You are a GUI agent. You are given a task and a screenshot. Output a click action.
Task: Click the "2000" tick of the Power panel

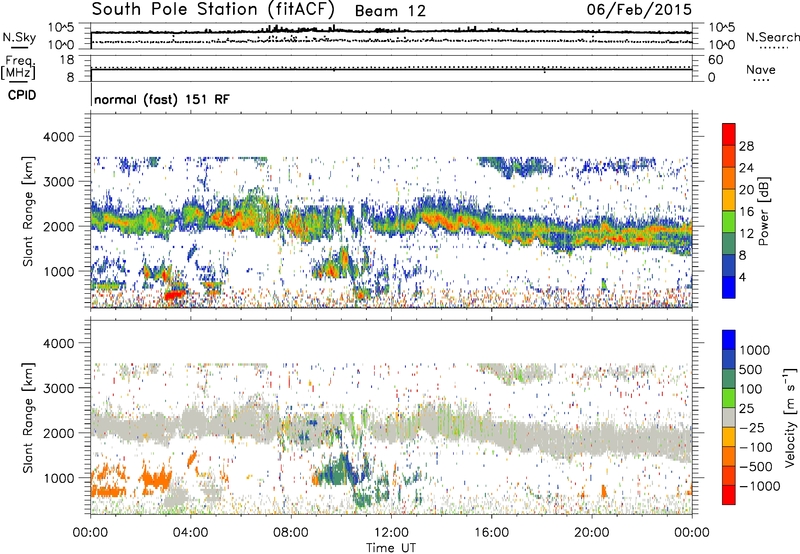[58, 226]
